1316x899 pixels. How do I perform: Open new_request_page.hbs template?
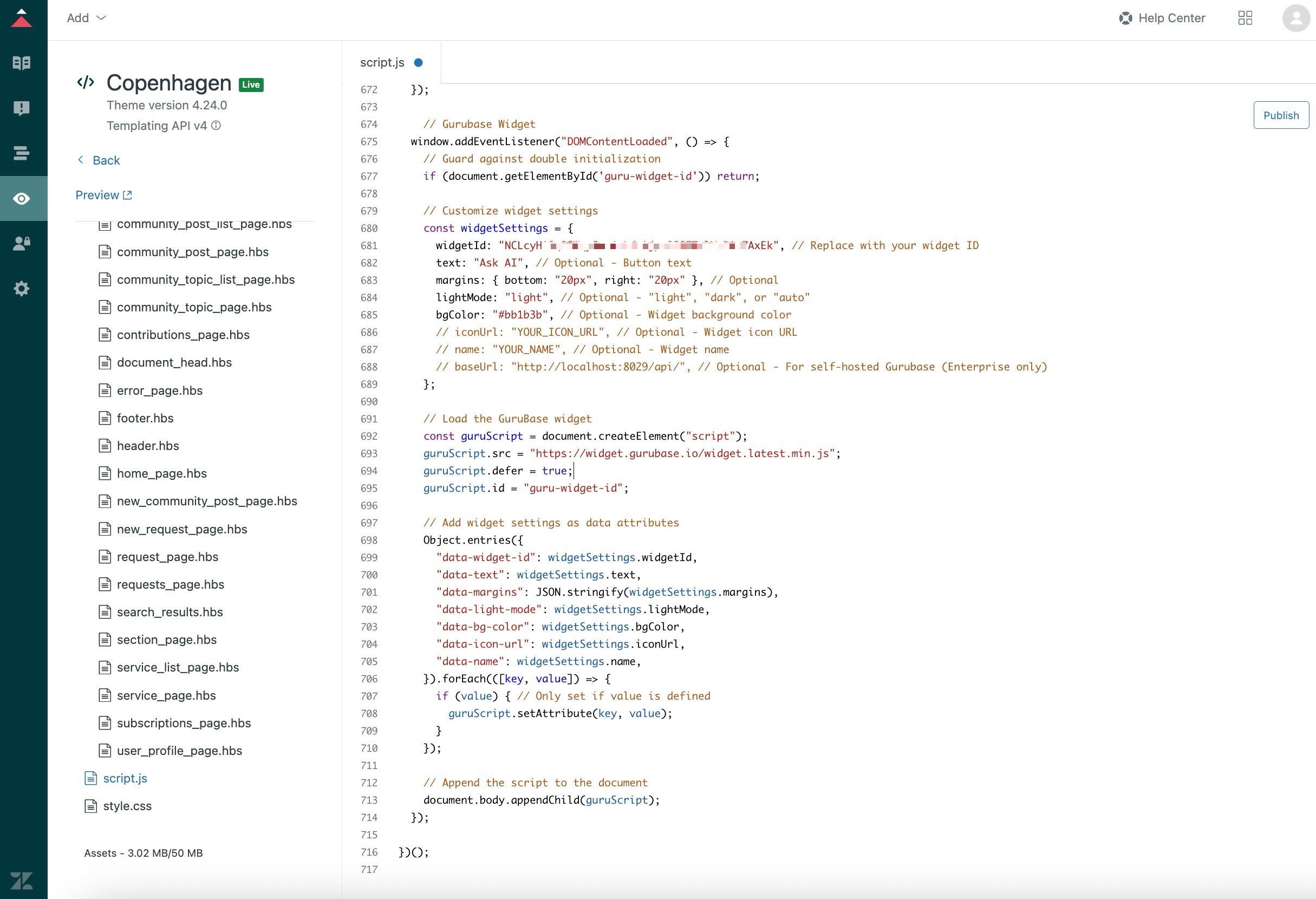tap(182, 529)
